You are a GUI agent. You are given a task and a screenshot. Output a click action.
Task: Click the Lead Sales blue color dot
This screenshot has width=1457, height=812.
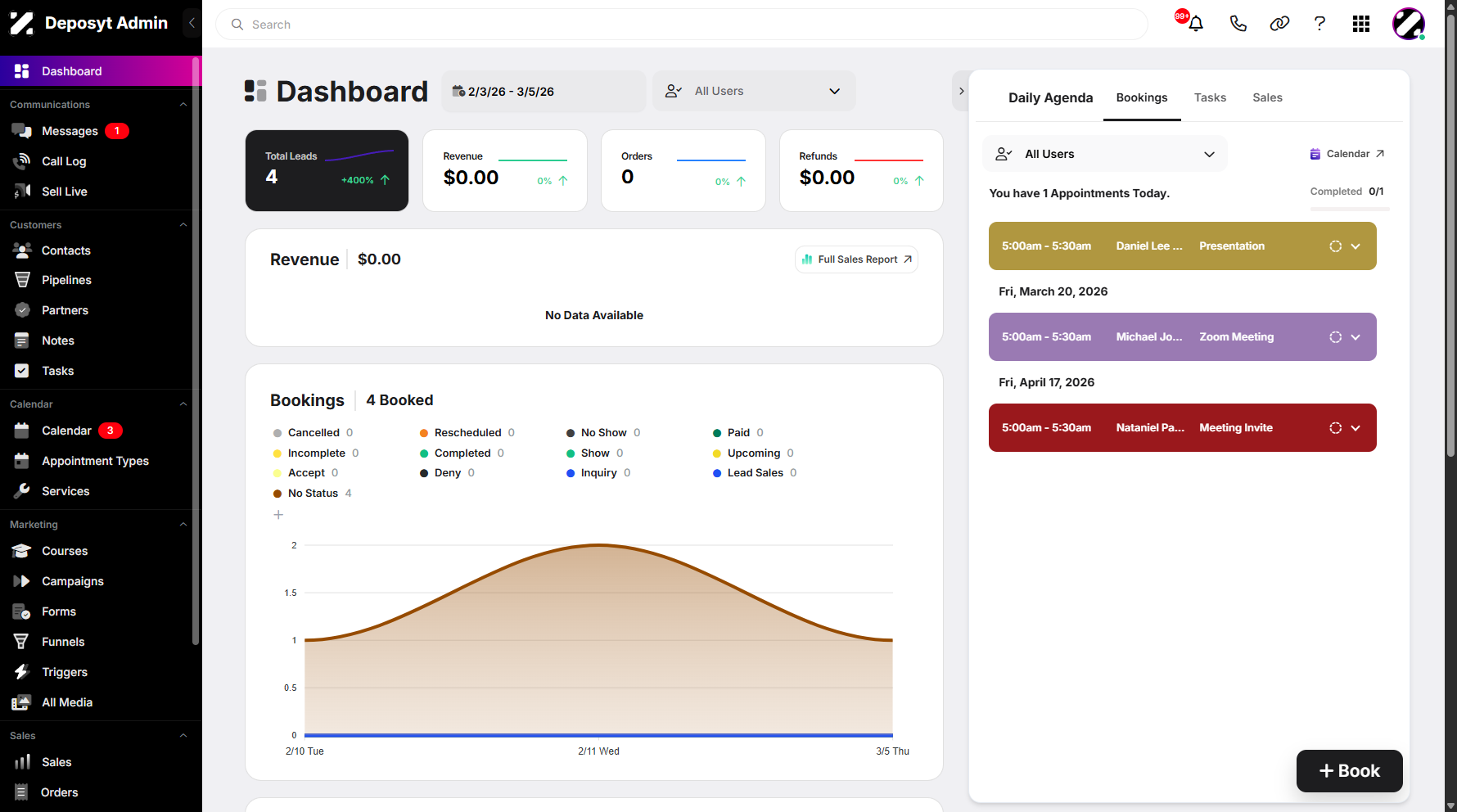(717, 473)
